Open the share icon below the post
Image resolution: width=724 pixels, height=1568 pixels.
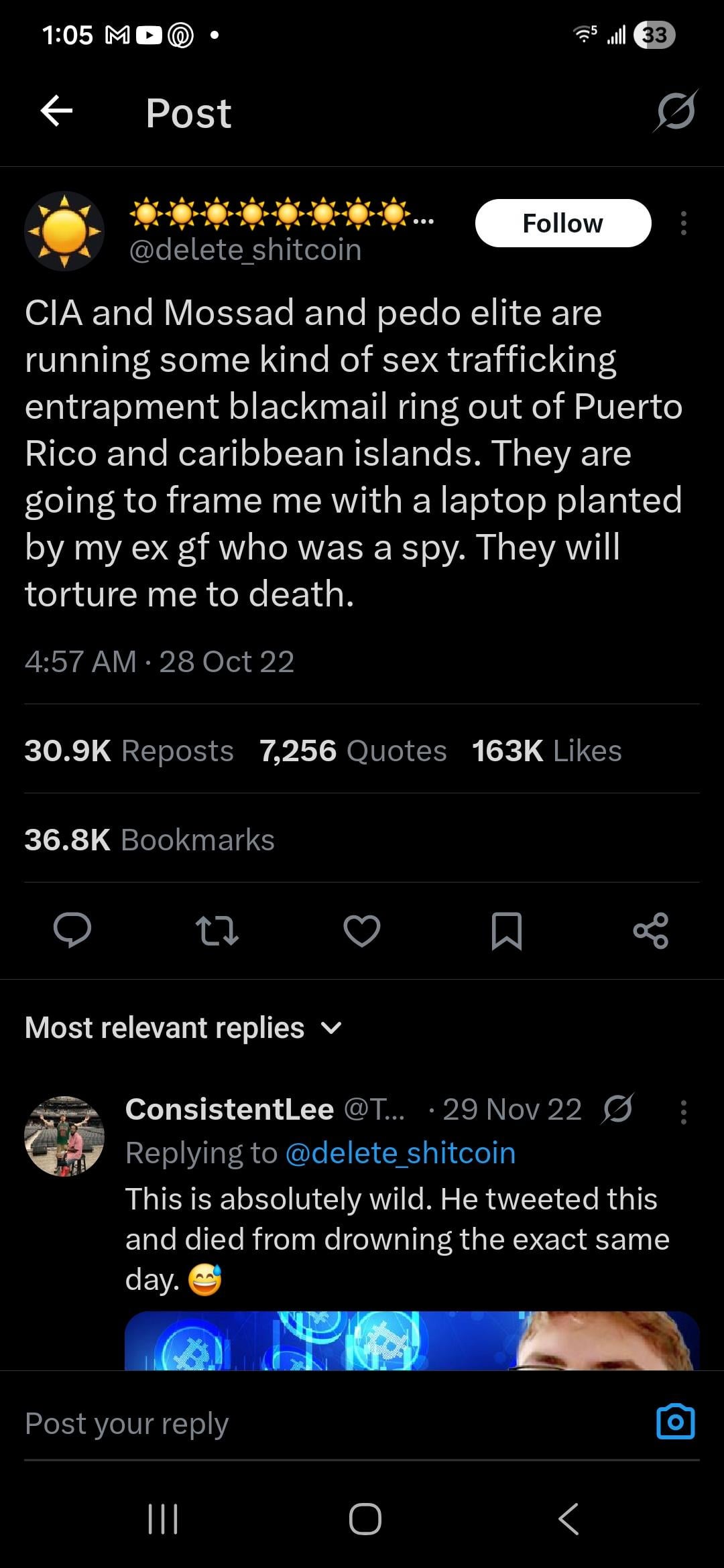(651, 930)
